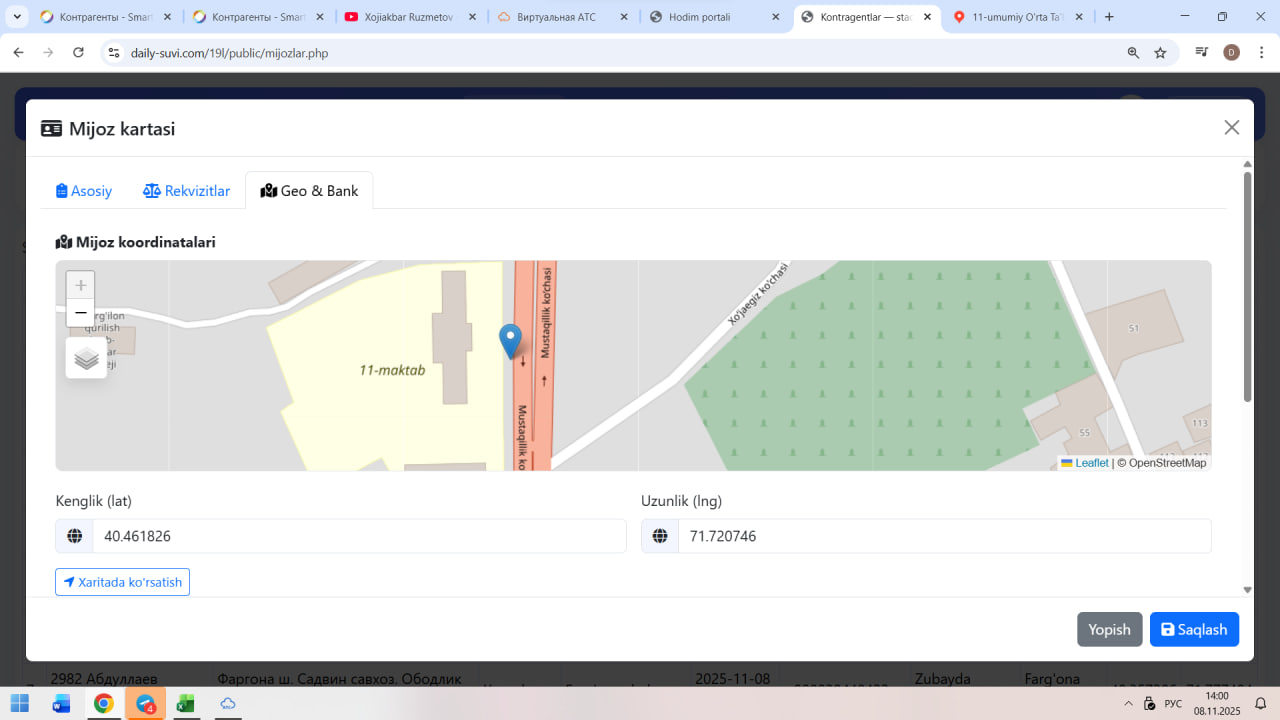The height and width of the screenshot is (720, 1280).
Task: Close the Mijoz kartasi dialog
Action: click(x=1232, y=127)
